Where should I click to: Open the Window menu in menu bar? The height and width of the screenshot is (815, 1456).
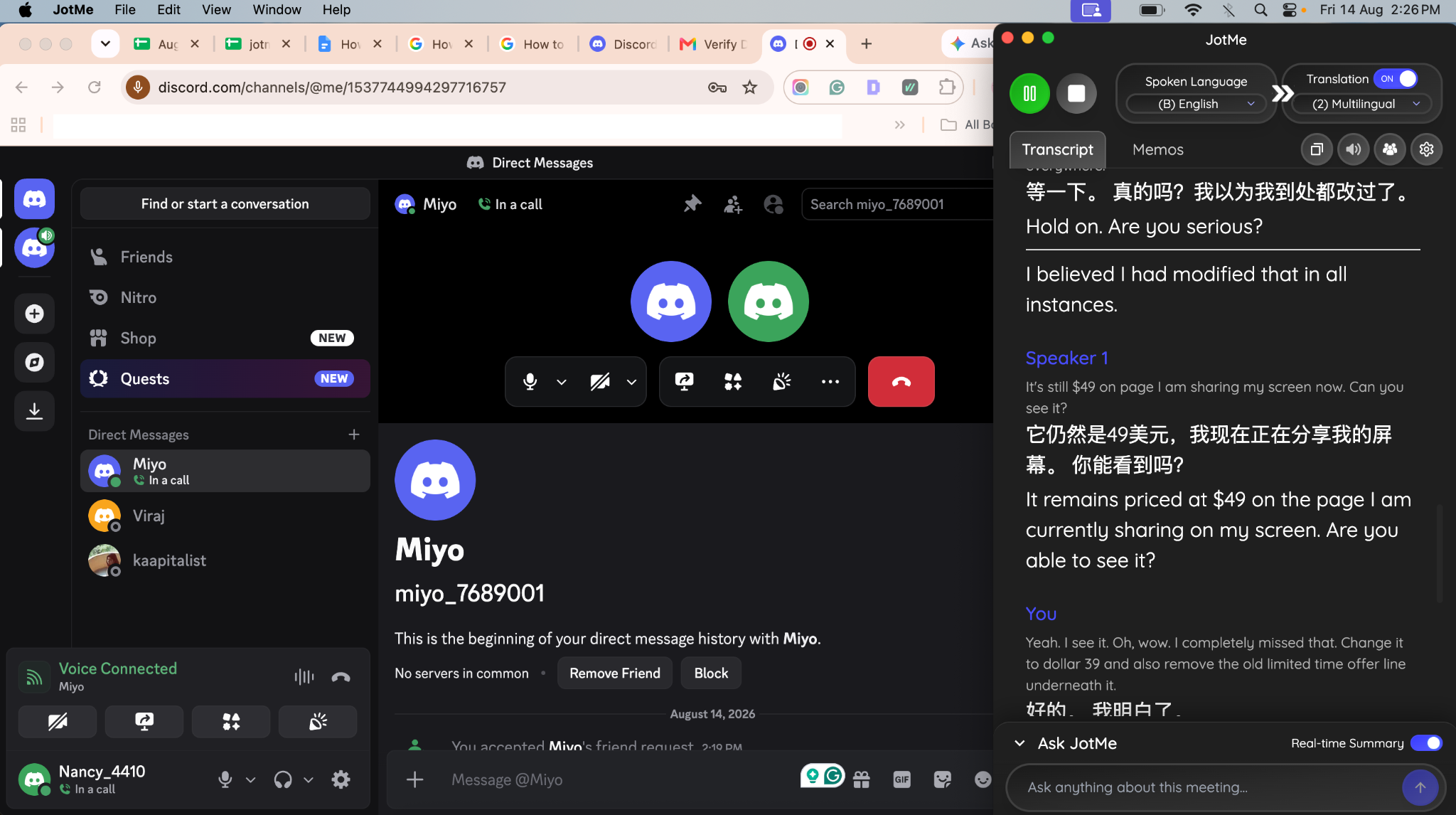pos(277,10)
